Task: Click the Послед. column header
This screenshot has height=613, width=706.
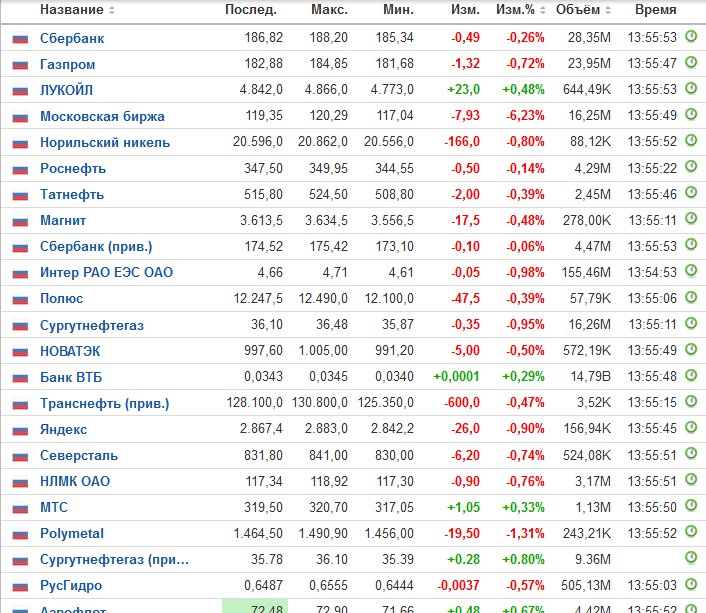Action: (251, 10)
